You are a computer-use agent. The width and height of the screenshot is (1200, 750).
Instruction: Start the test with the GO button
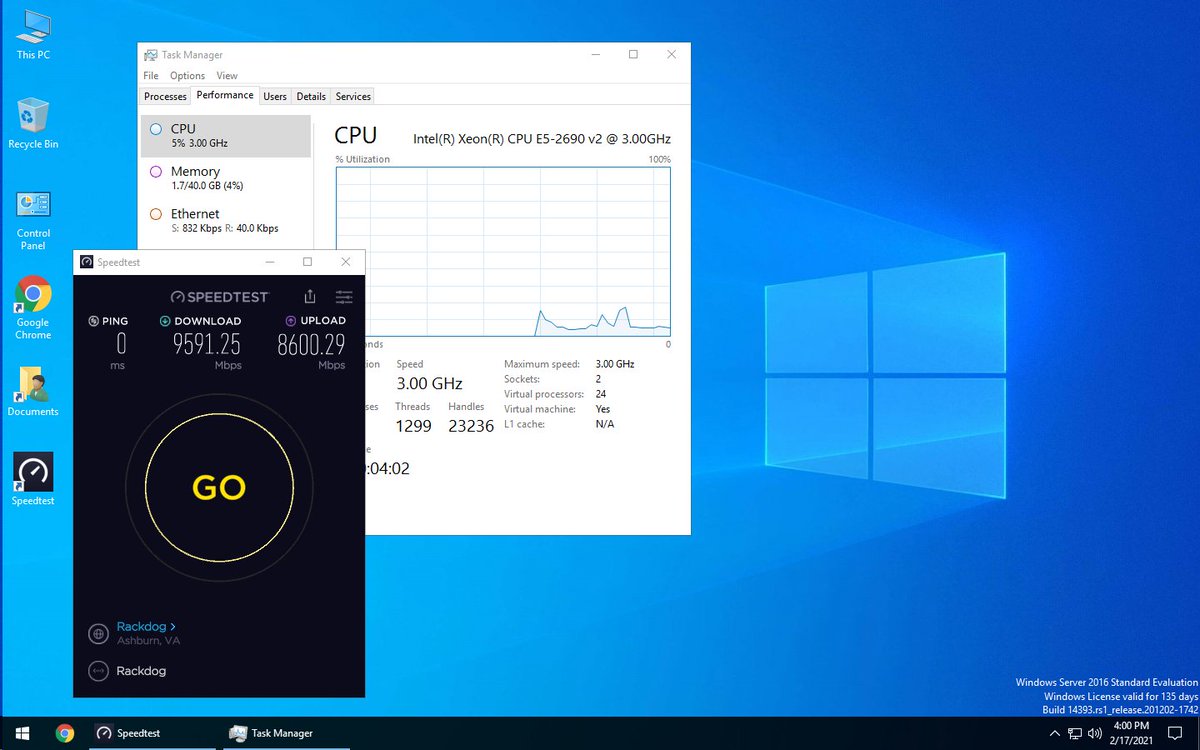click(x=219, y=487)
